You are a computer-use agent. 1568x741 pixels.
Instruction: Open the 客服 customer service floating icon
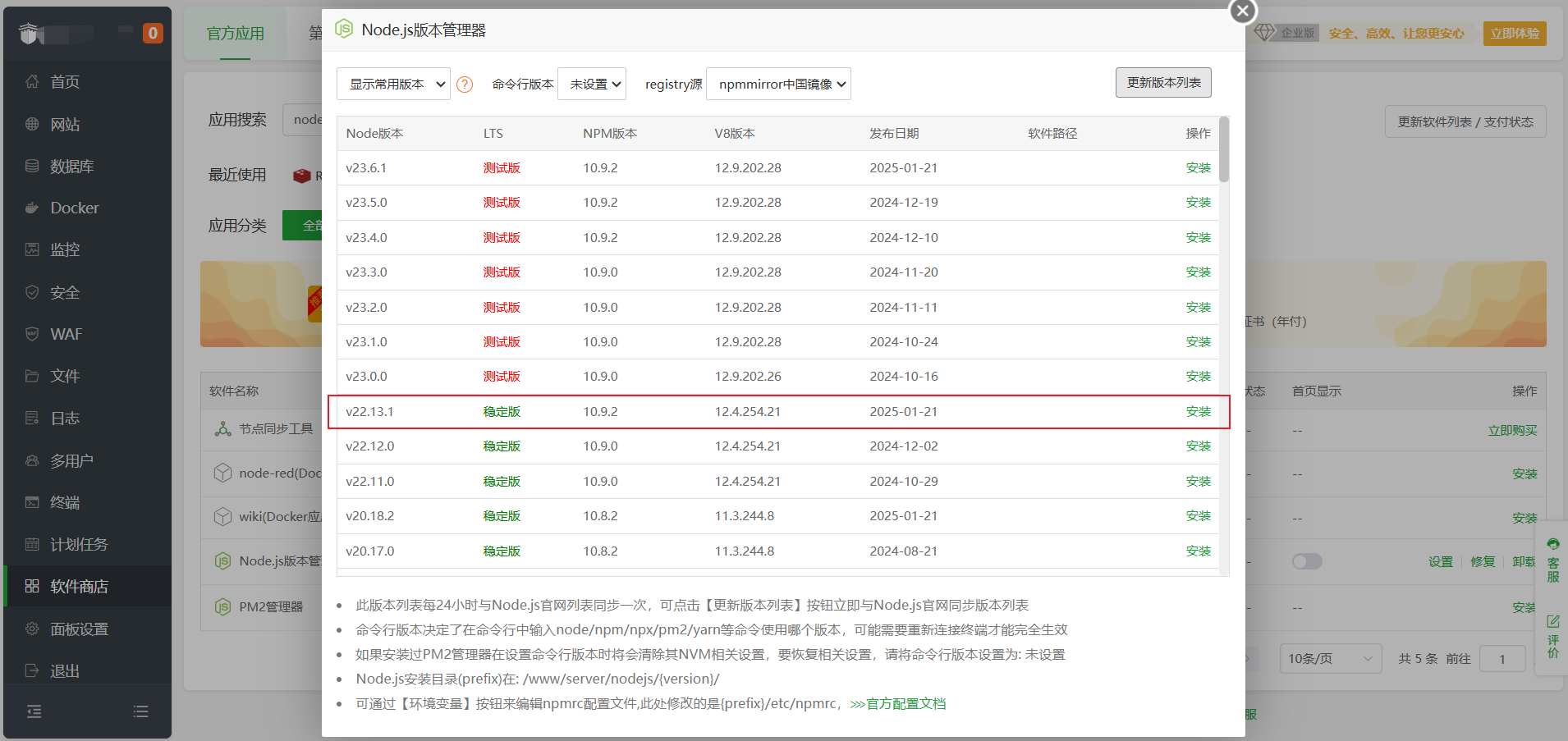coord(1553,560)
